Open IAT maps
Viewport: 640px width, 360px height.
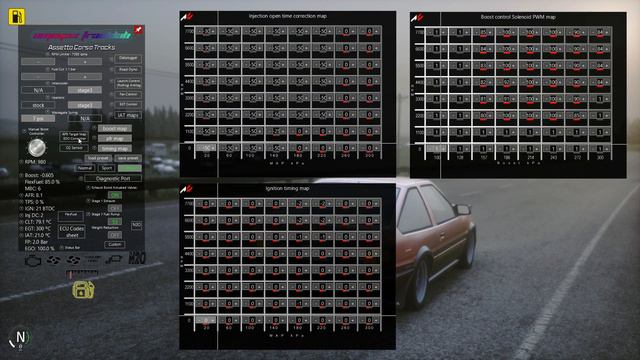coord(128,115)
